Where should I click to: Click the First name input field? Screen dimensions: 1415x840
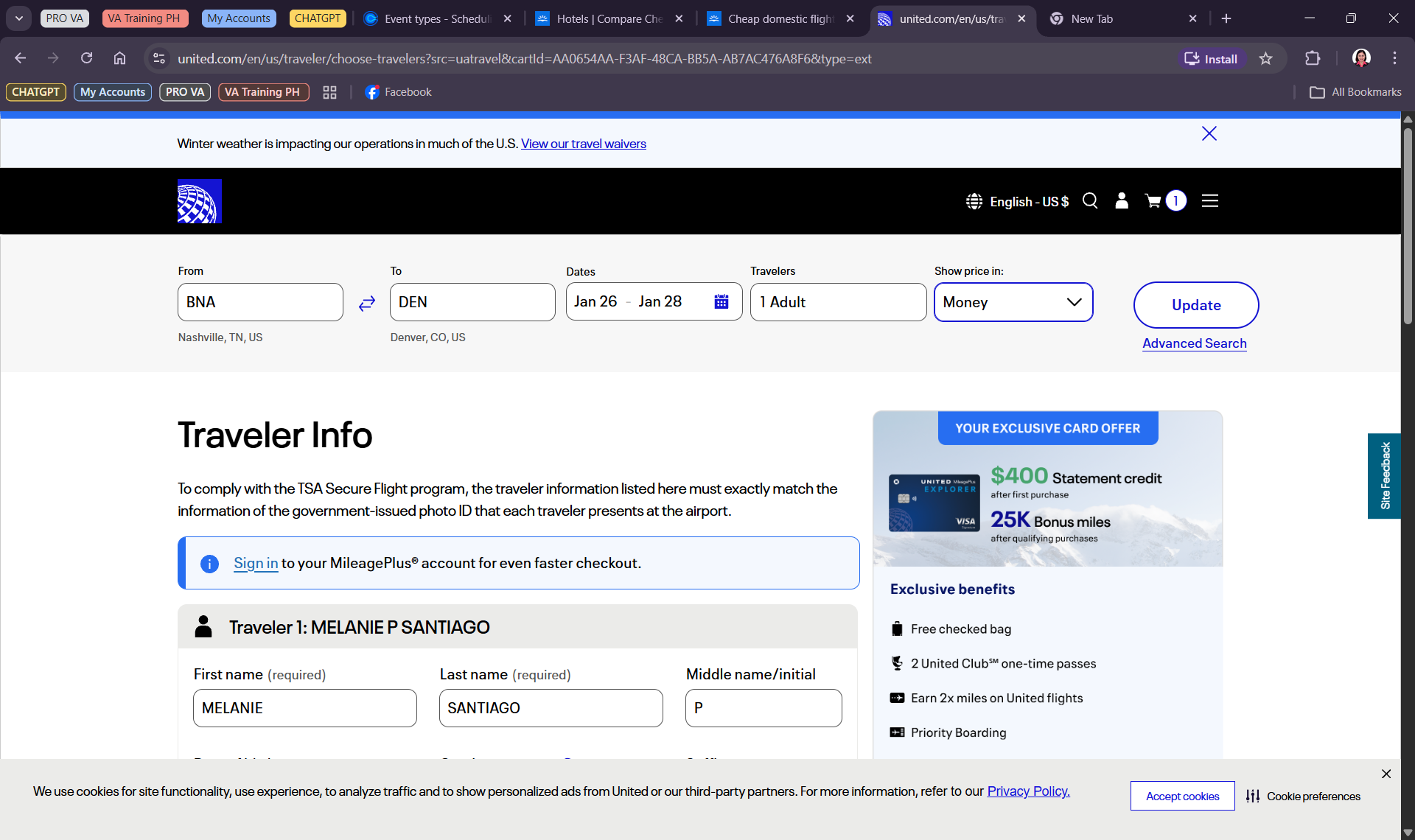[x=304, y=708]
